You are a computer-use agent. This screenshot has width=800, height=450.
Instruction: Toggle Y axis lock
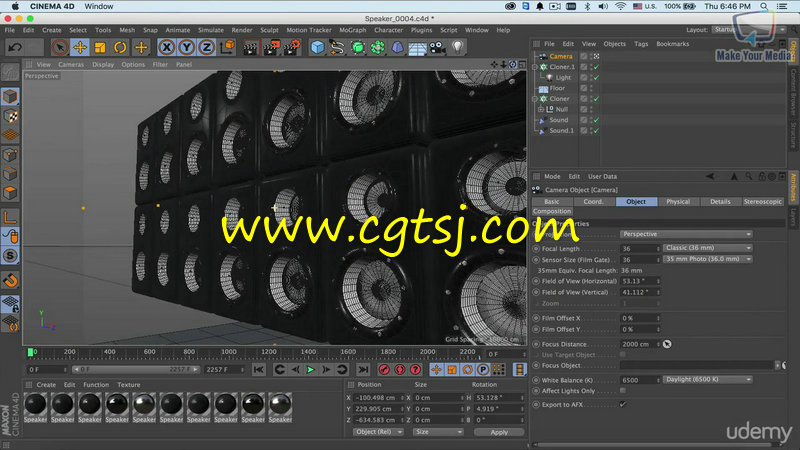(187, 47)
